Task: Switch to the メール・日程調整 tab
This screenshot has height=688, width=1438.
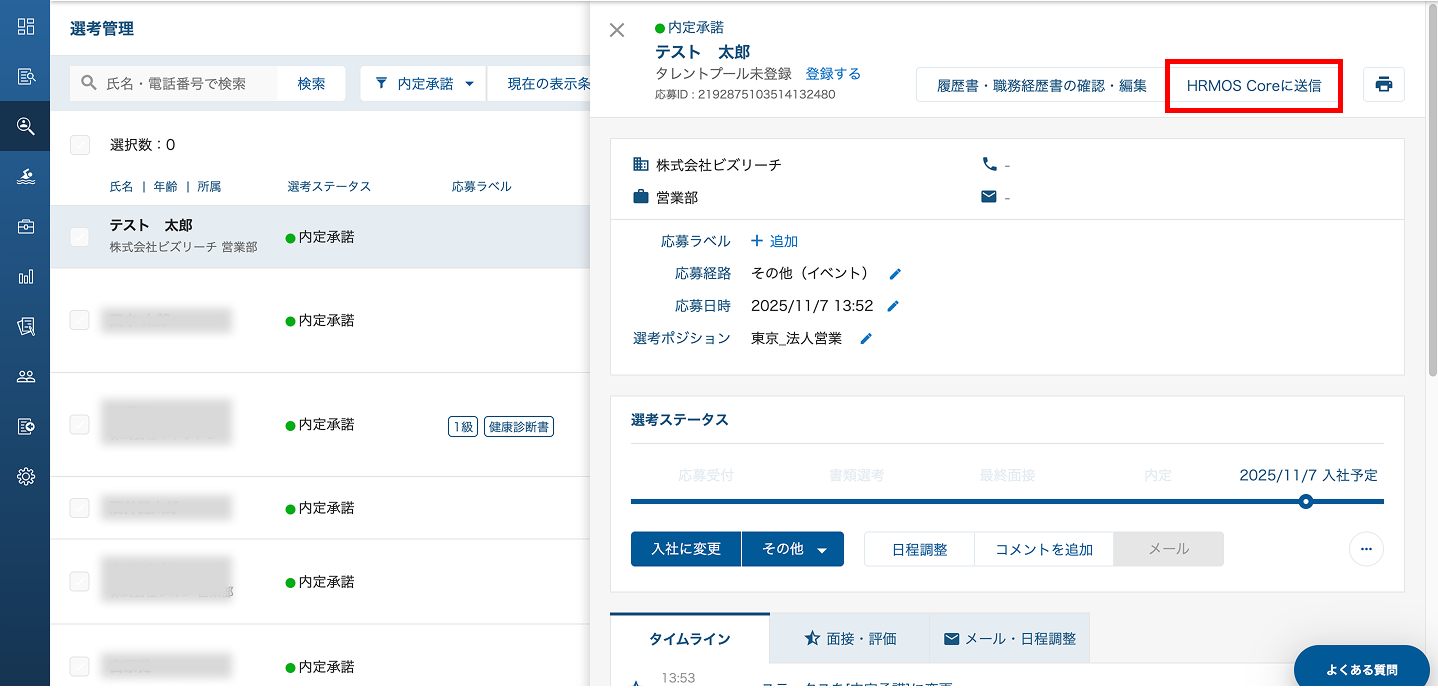Action: click(1010, 638)
